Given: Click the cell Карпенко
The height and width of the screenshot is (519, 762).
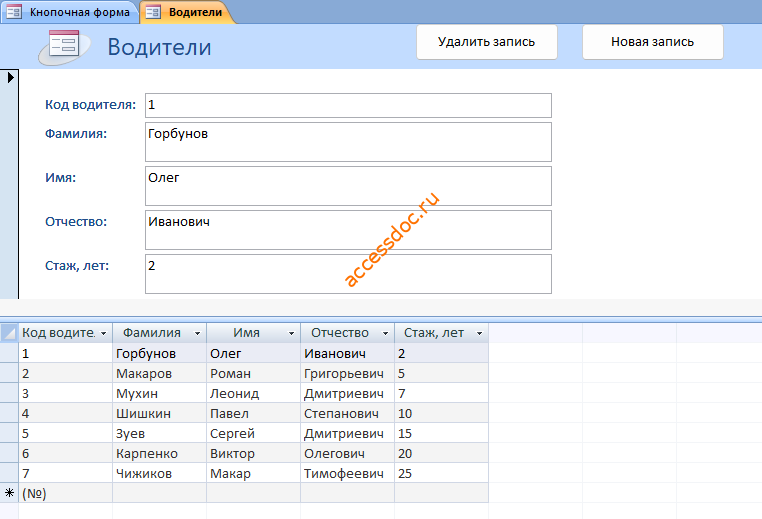Looking at the screenshot, I should tap(159, 453).
